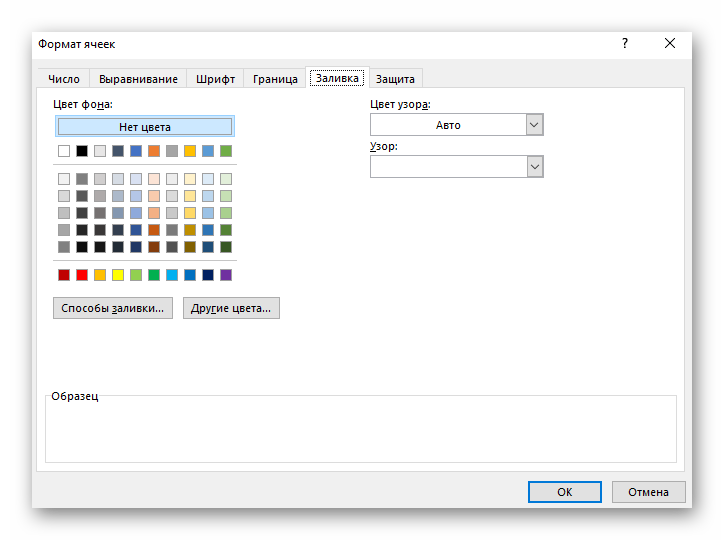Pick the bright red standard color swatch
The width and height of the screenshot is (724, 540).
[82, 275]
